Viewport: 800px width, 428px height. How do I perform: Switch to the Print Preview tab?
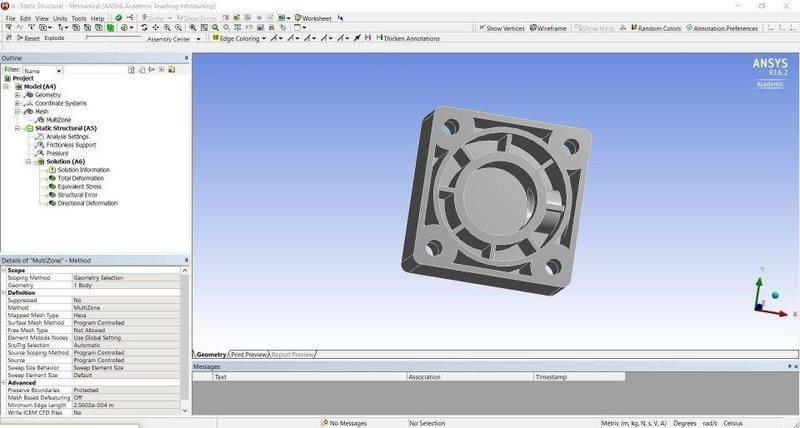[x=248, y=354]
